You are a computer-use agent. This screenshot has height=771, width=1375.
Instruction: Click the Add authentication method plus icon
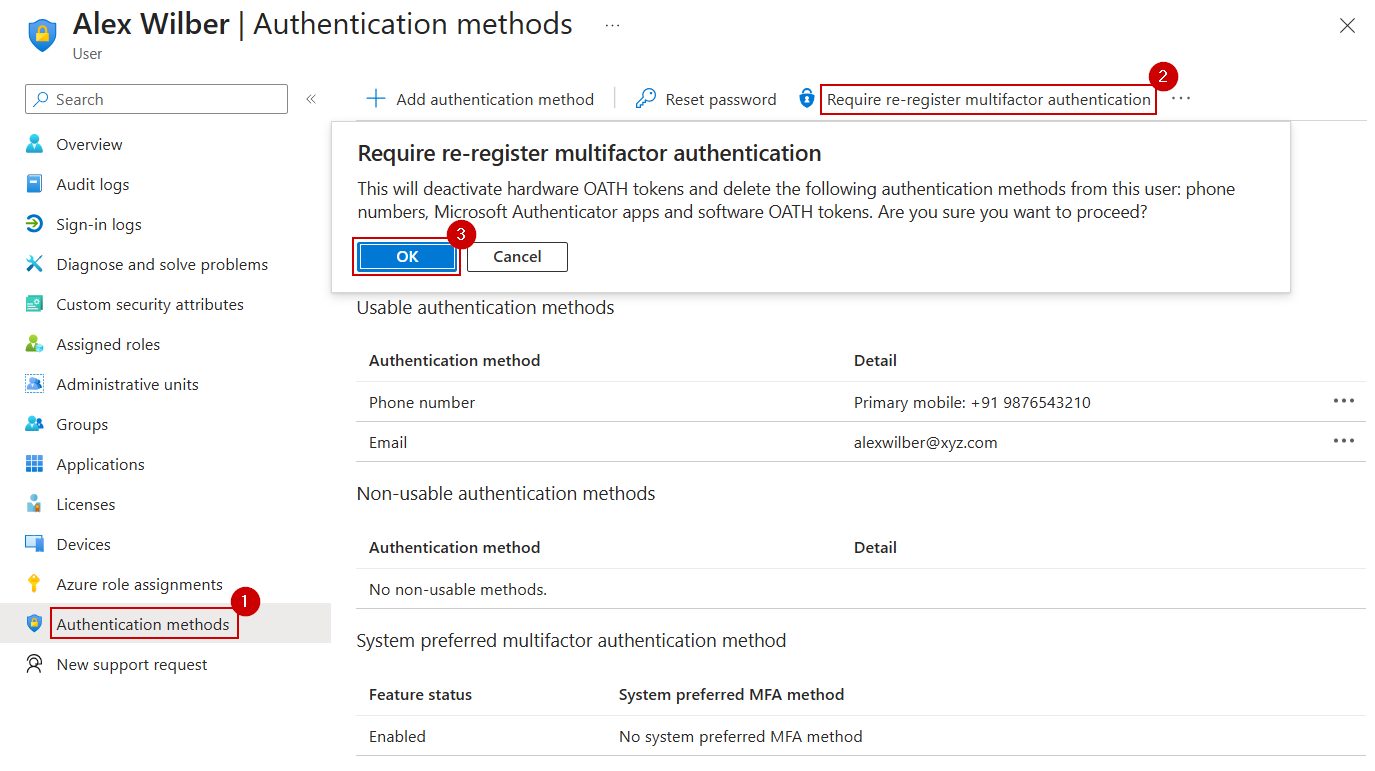[375, 98]
